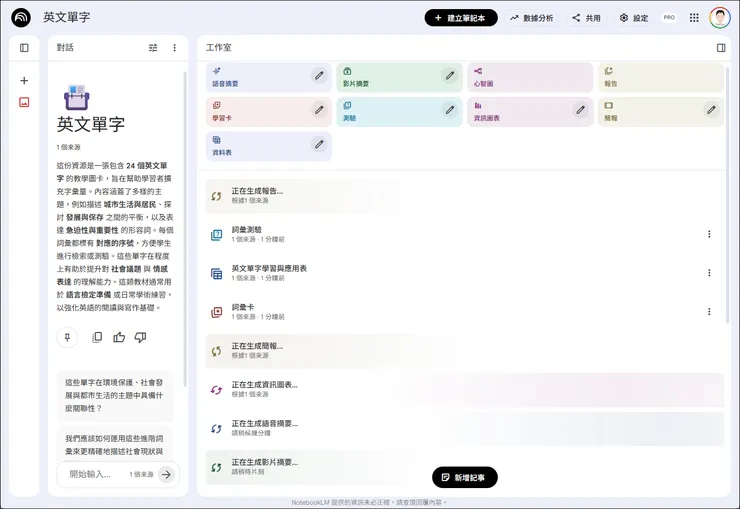Click the 英文單字 notebook title in header
This screenshot has width=740, height=509.
tap(67, 17)
